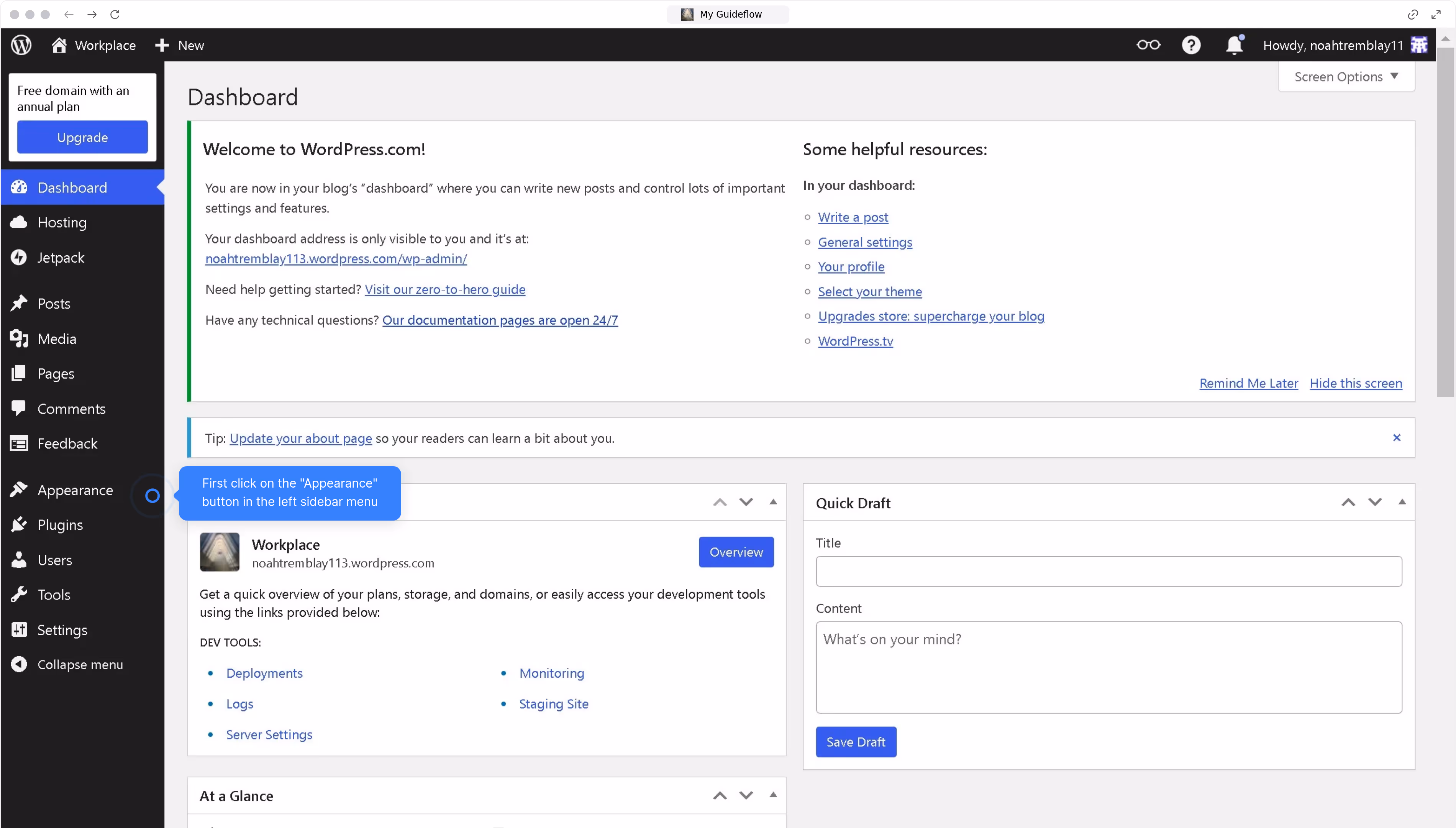Toggle the At a Glance panel triangle
Image resolution: width=1456 pixels, height=828 pixels.
pos(773,794)
